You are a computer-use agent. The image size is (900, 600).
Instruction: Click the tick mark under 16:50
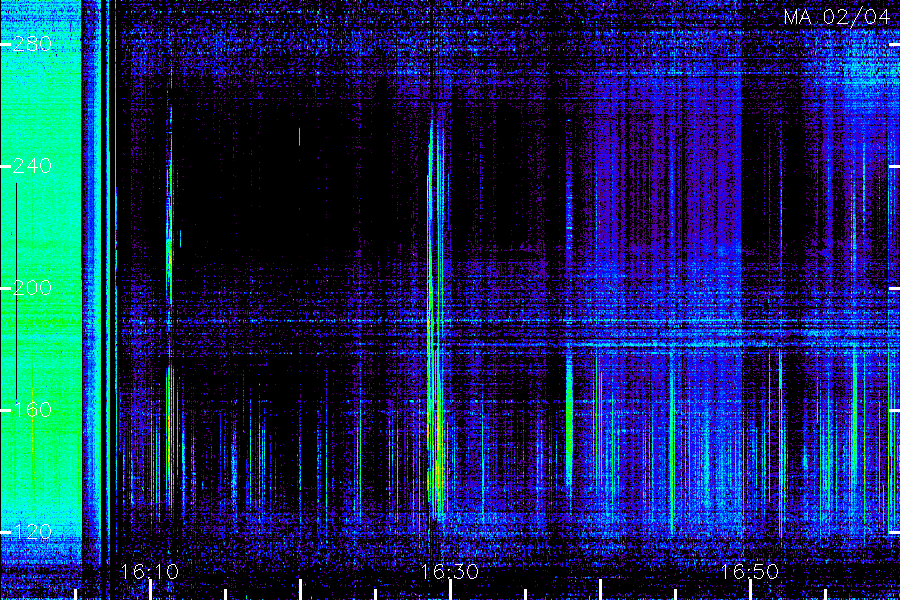[x=751, y=590]
